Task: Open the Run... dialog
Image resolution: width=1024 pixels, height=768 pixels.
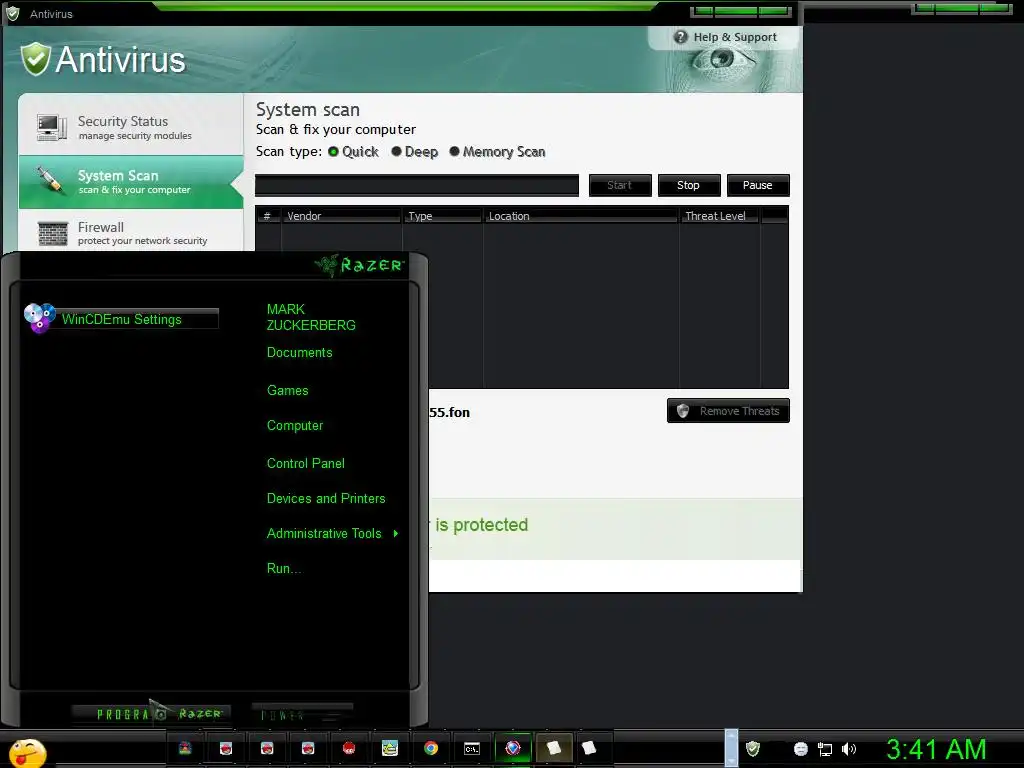Action: coord(283,568)
